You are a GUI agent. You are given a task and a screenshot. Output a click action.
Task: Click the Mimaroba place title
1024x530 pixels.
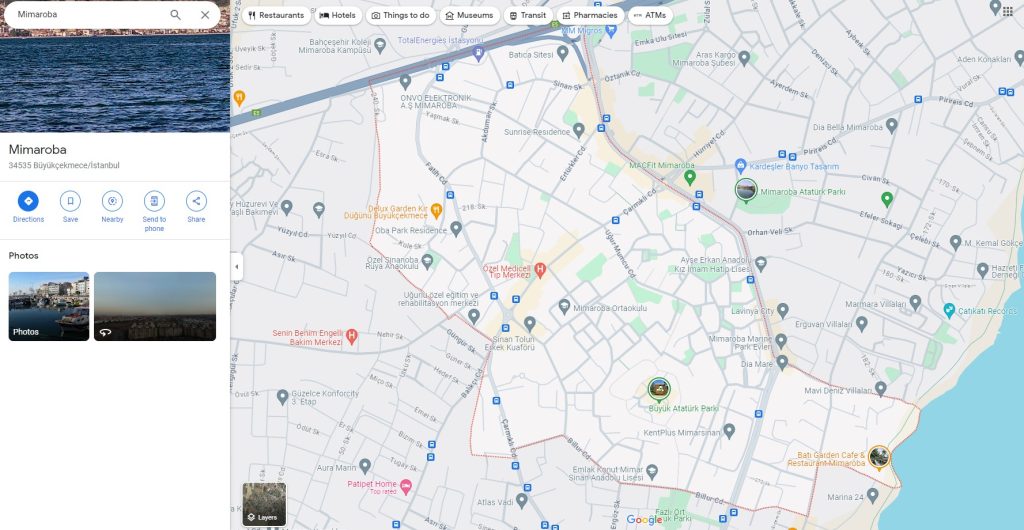[37, 149]
